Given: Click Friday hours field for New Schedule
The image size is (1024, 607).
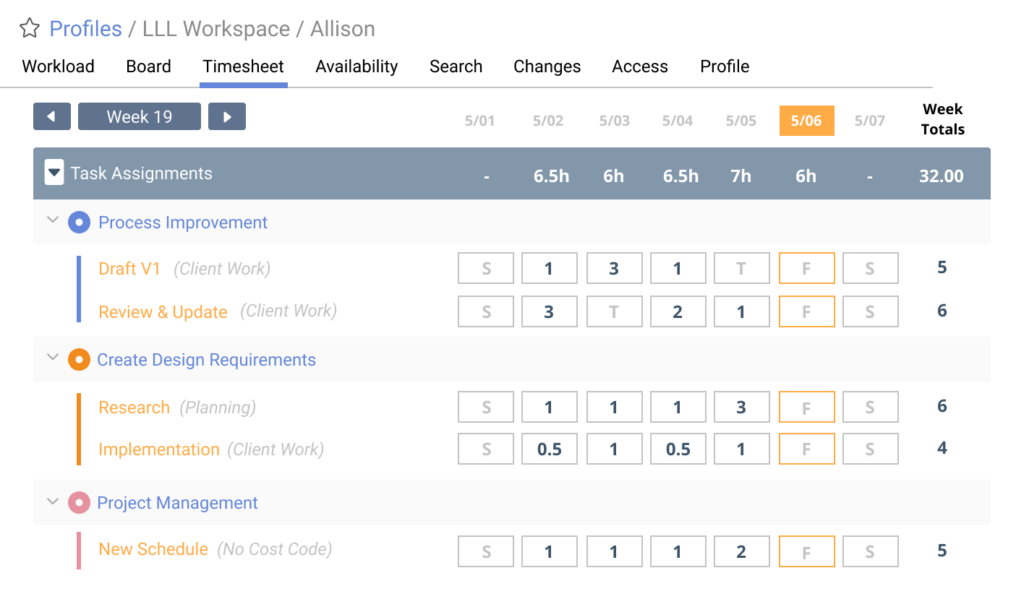Looking at the screenshot, I should pyautogui.click(x=806, y=552).
